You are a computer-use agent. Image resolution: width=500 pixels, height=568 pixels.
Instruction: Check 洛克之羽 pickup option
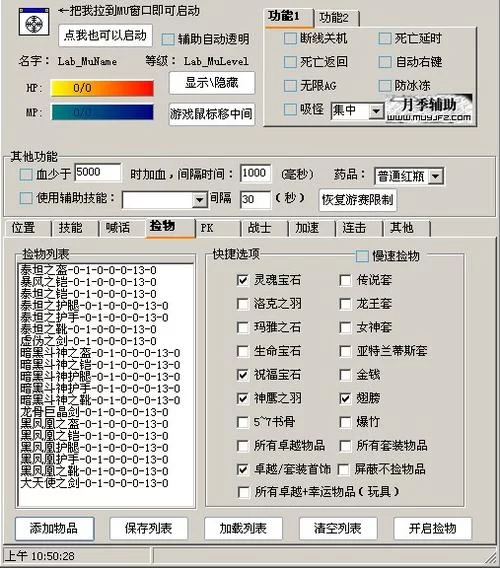coord(242,304)
